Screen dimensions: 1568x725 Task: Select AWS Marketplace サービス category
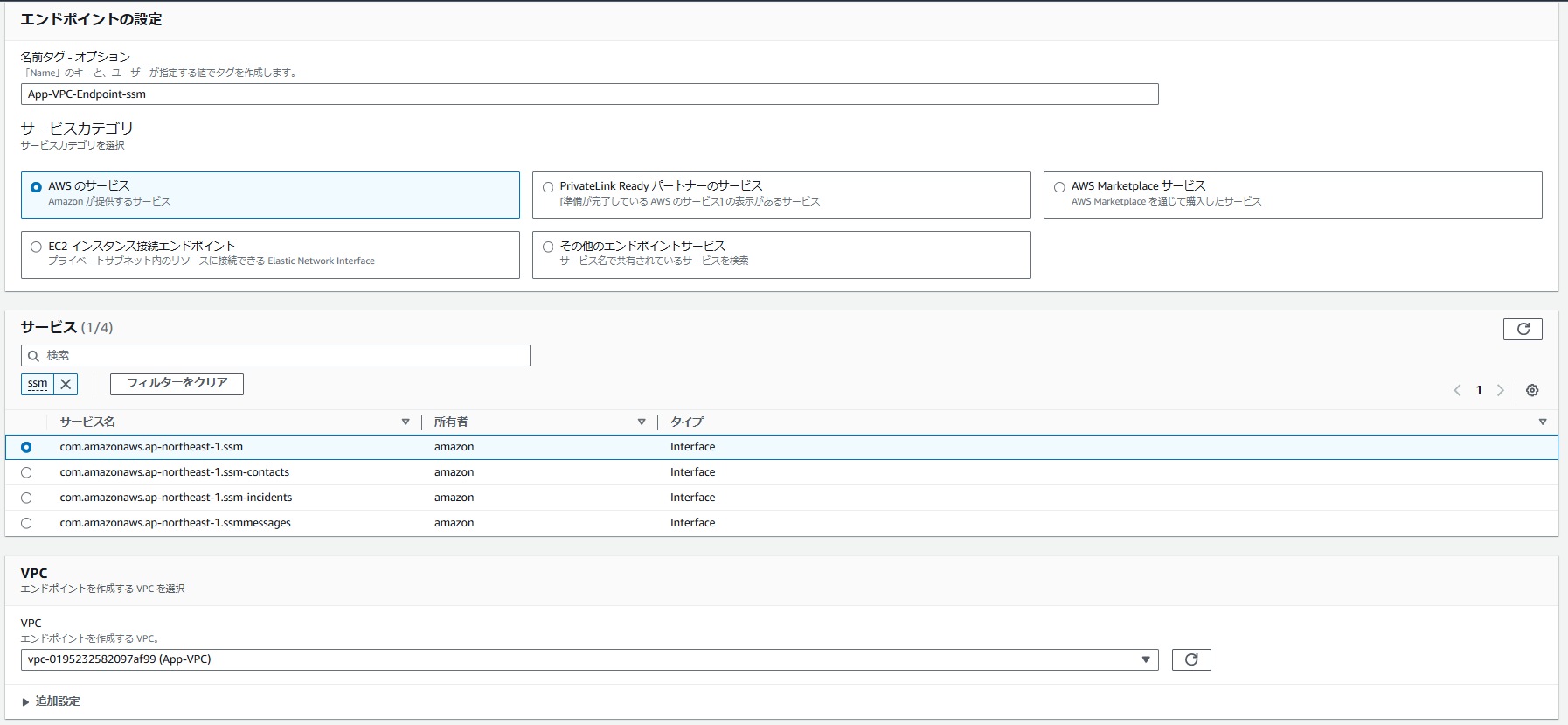click(x=1059, y=187)
